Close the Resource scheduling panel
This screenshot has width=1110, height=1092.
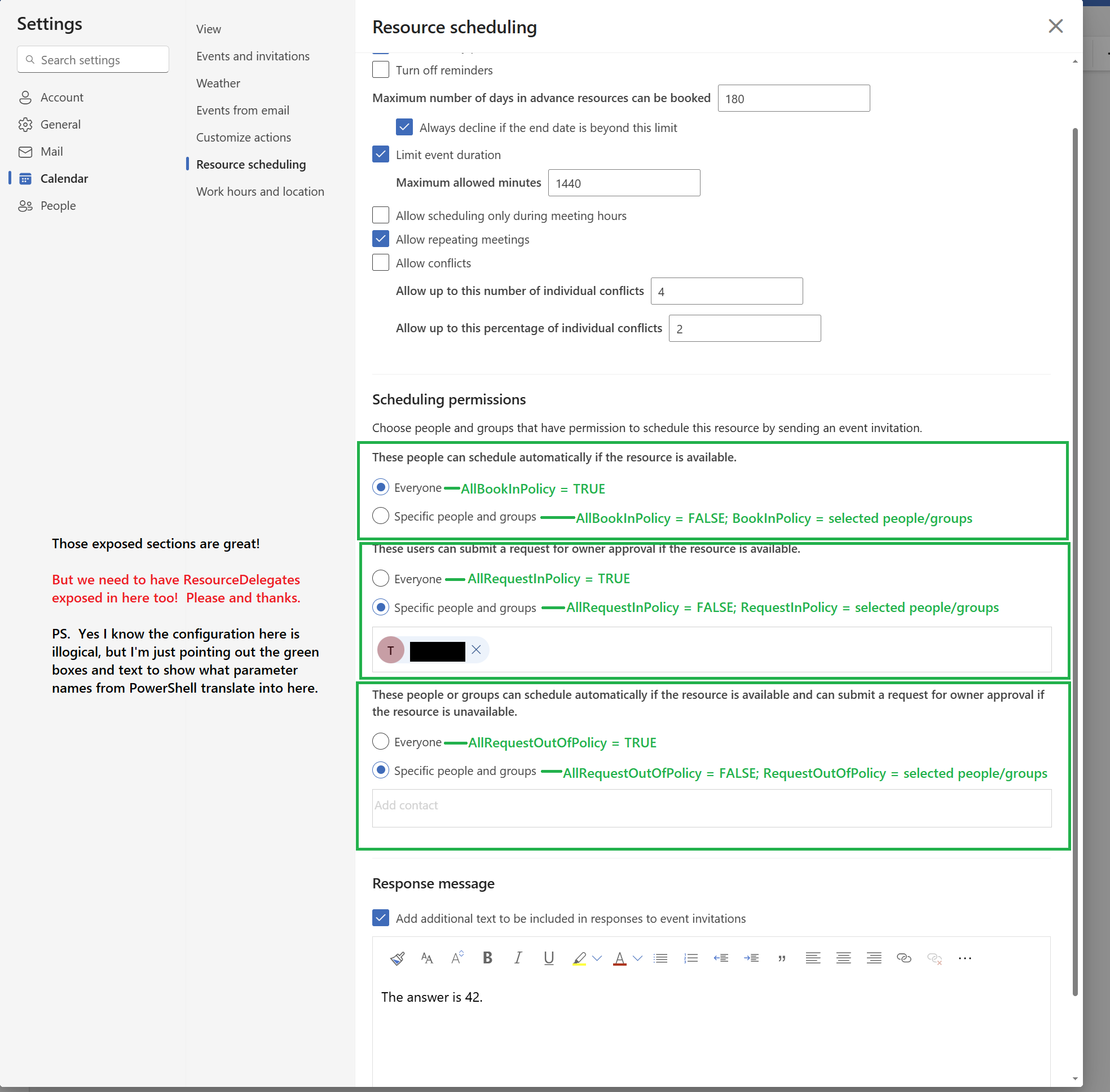click(1055, 26)
